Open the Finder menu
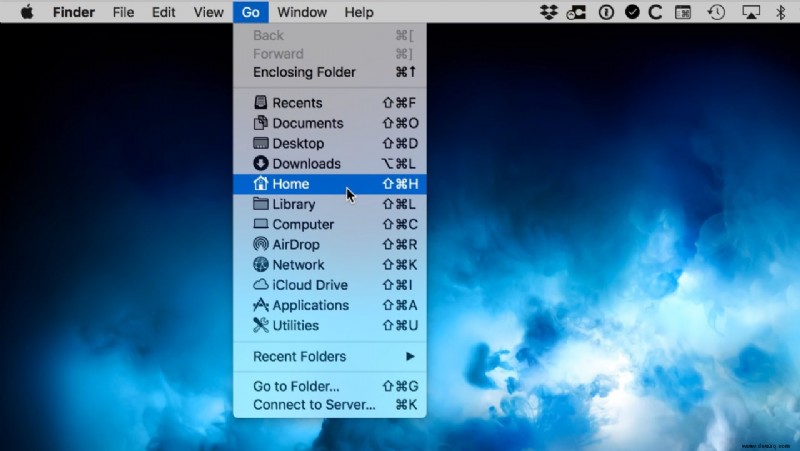This screenshot has width=800, height=451. (x=73, y=12)
